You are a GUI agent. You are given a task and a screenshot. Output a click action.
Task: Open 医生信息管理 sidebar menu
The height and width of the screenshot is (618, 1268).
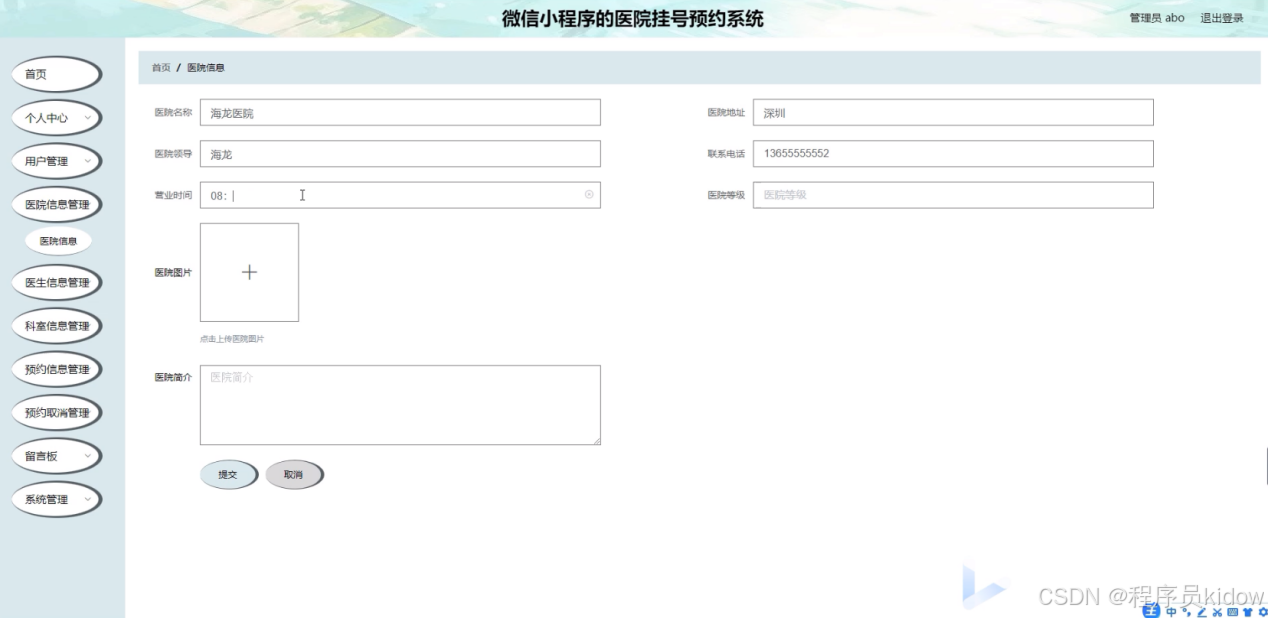point(56,282)
